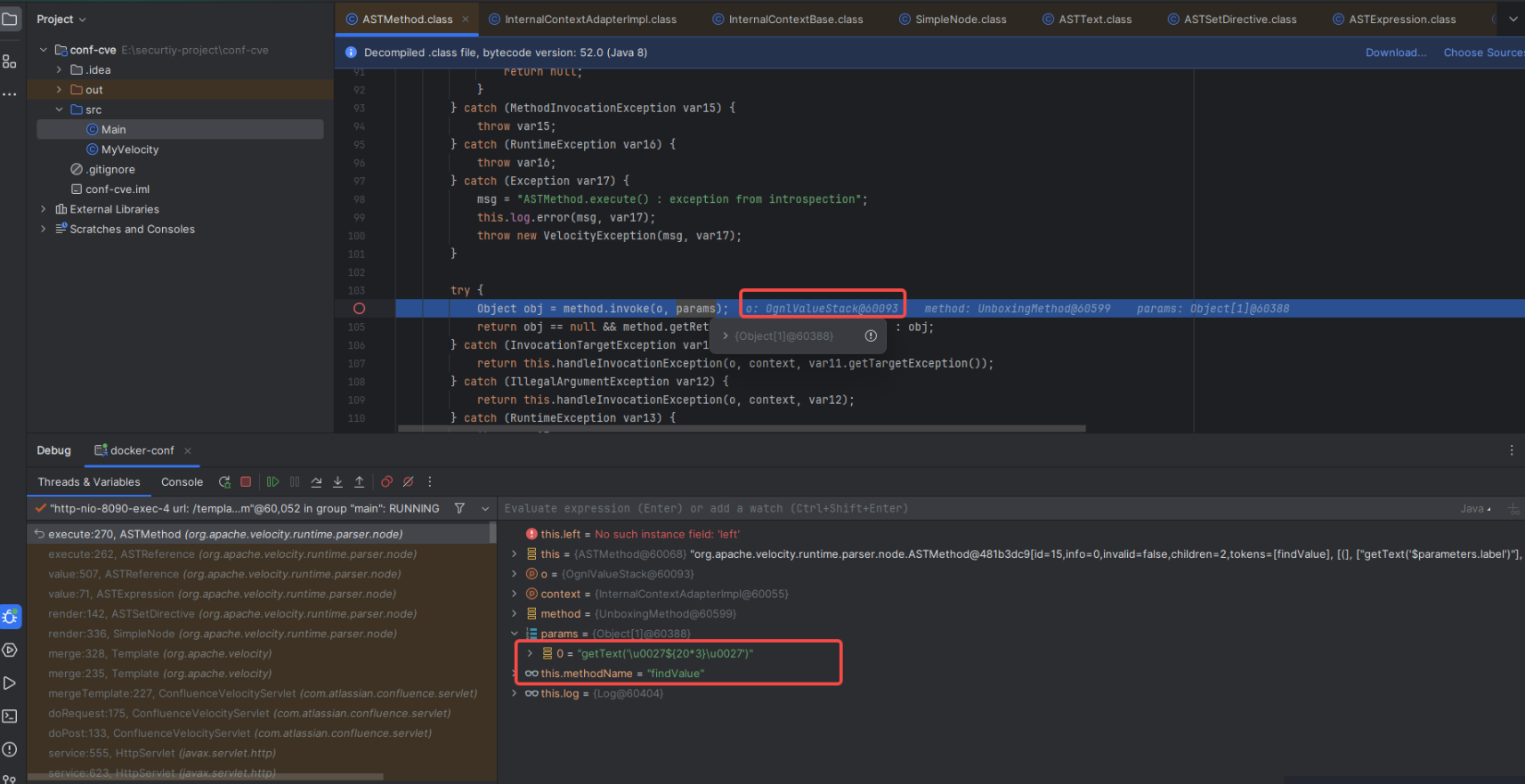1525x784 pixels.
Task: Expand Scratches and Consoles node
Action: click(x=43, y=229)
